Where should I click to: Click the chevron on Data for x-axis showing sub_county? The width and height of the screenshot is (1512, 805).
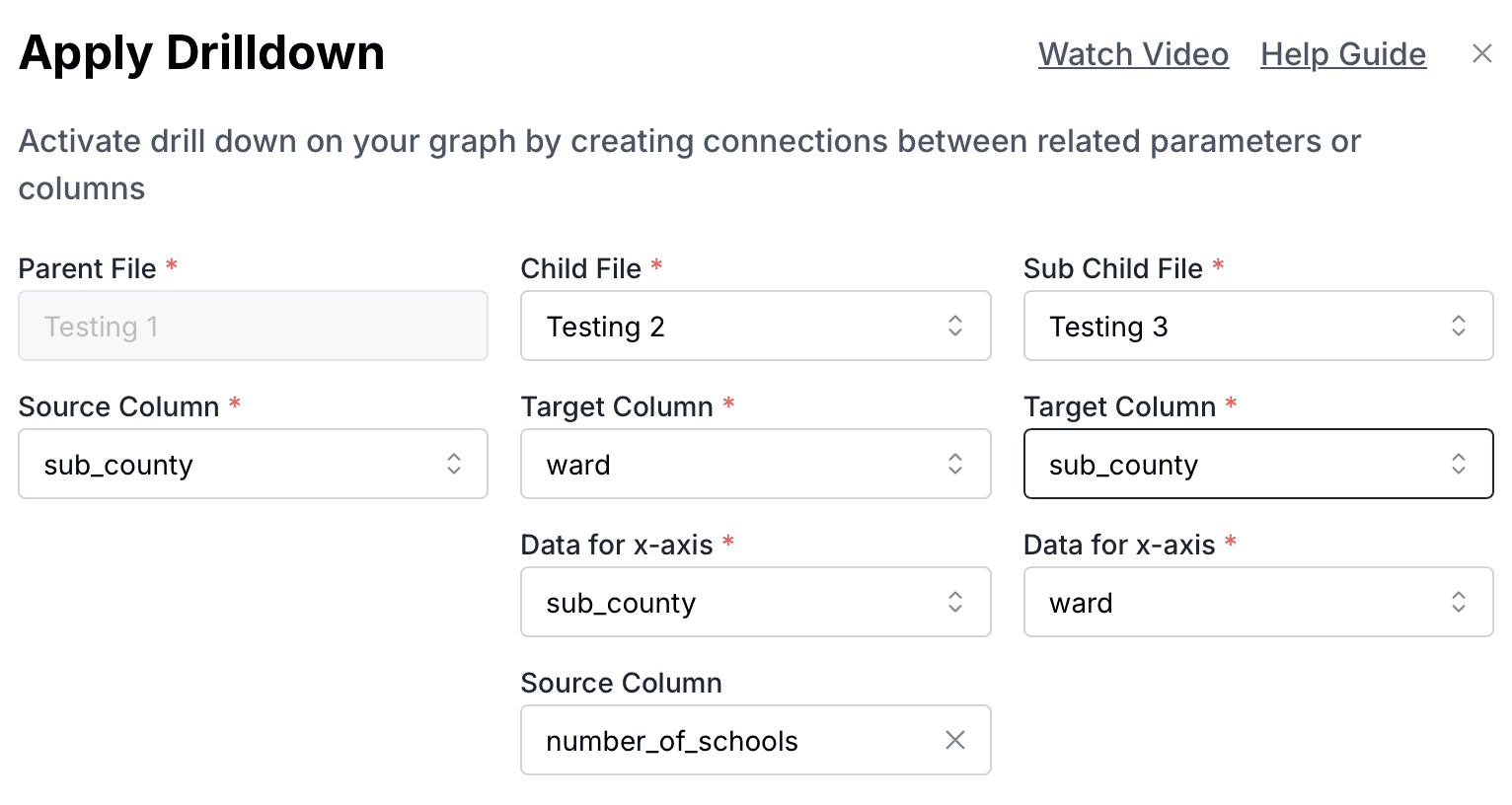(x=954, y=602)
